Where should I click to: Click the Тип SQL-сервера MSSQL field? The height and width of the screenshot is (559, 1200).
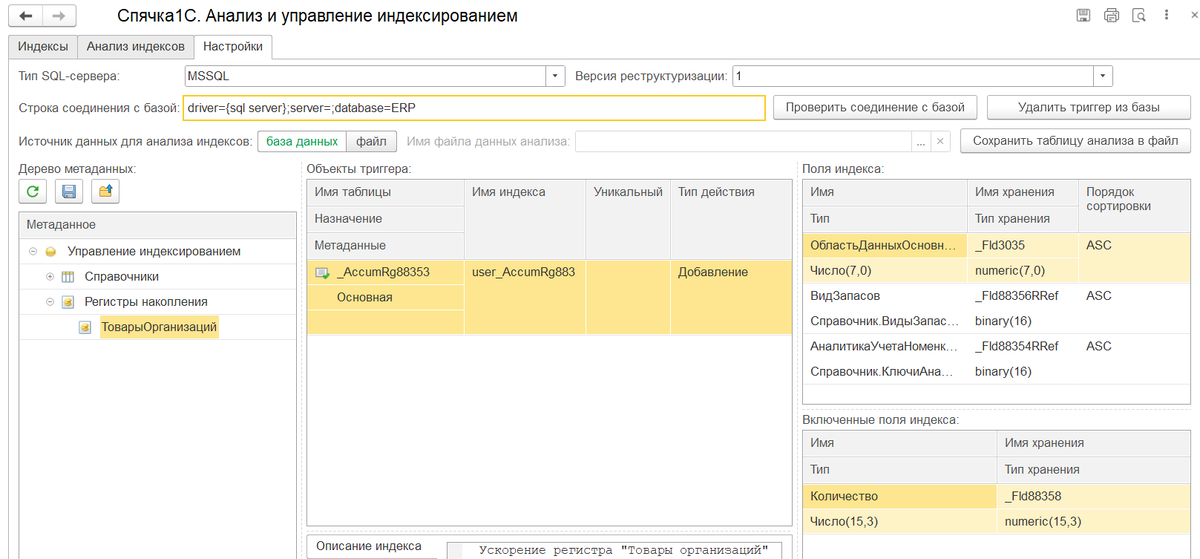(365, 76)
